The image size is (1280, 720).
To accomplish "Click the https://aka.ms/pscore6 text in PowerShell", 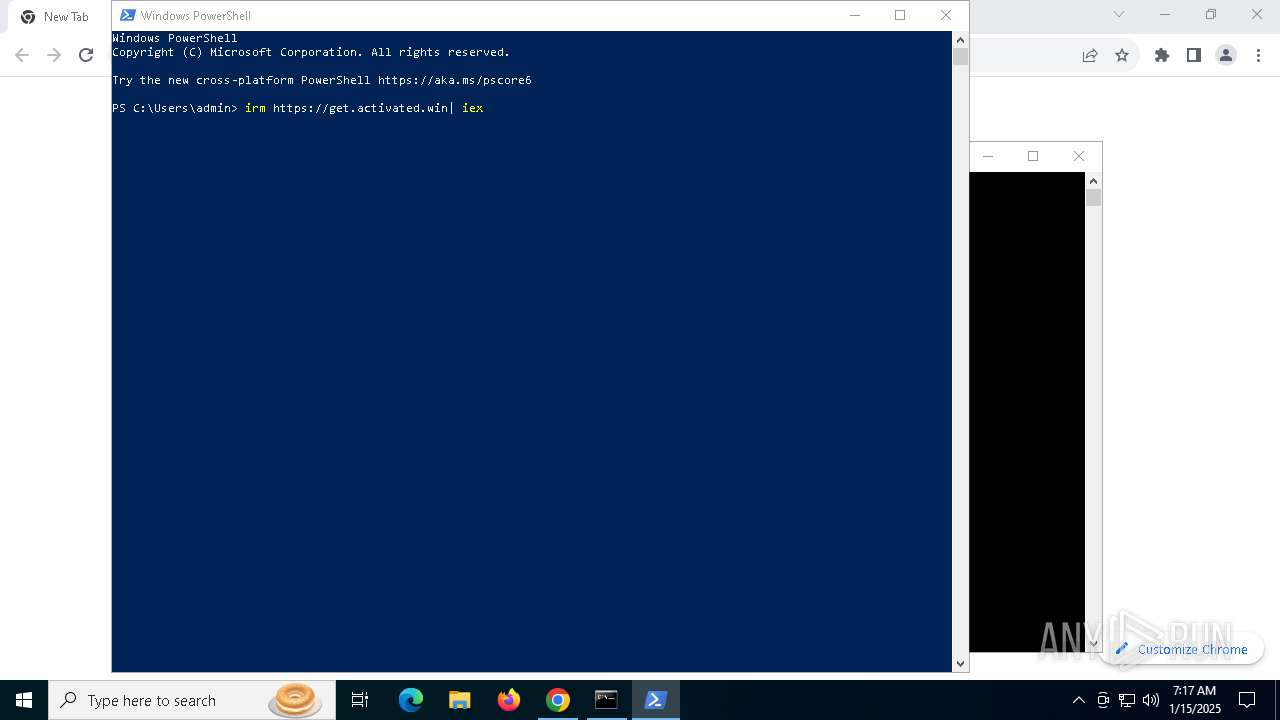I will click(454, 80).
